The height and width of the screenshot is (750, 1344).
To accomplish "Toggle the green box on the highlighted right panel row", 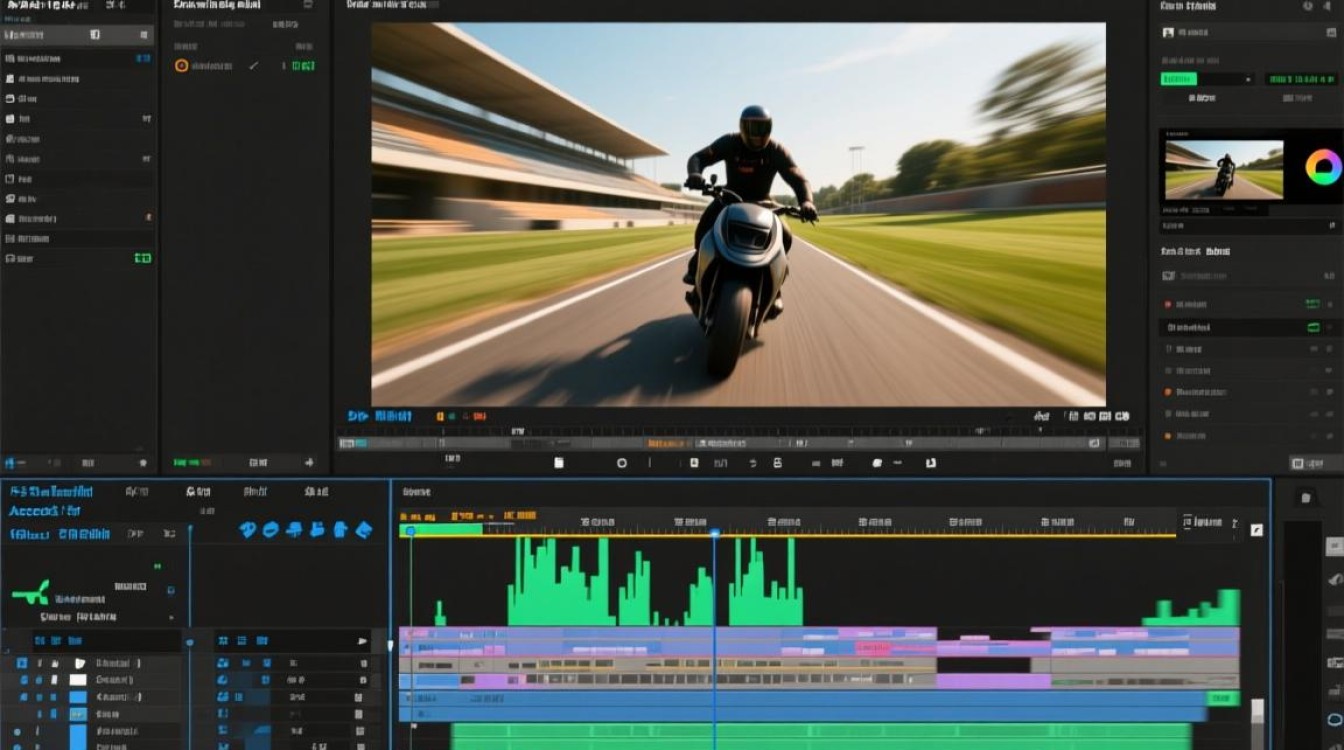I will click(x=1313, y=327).
